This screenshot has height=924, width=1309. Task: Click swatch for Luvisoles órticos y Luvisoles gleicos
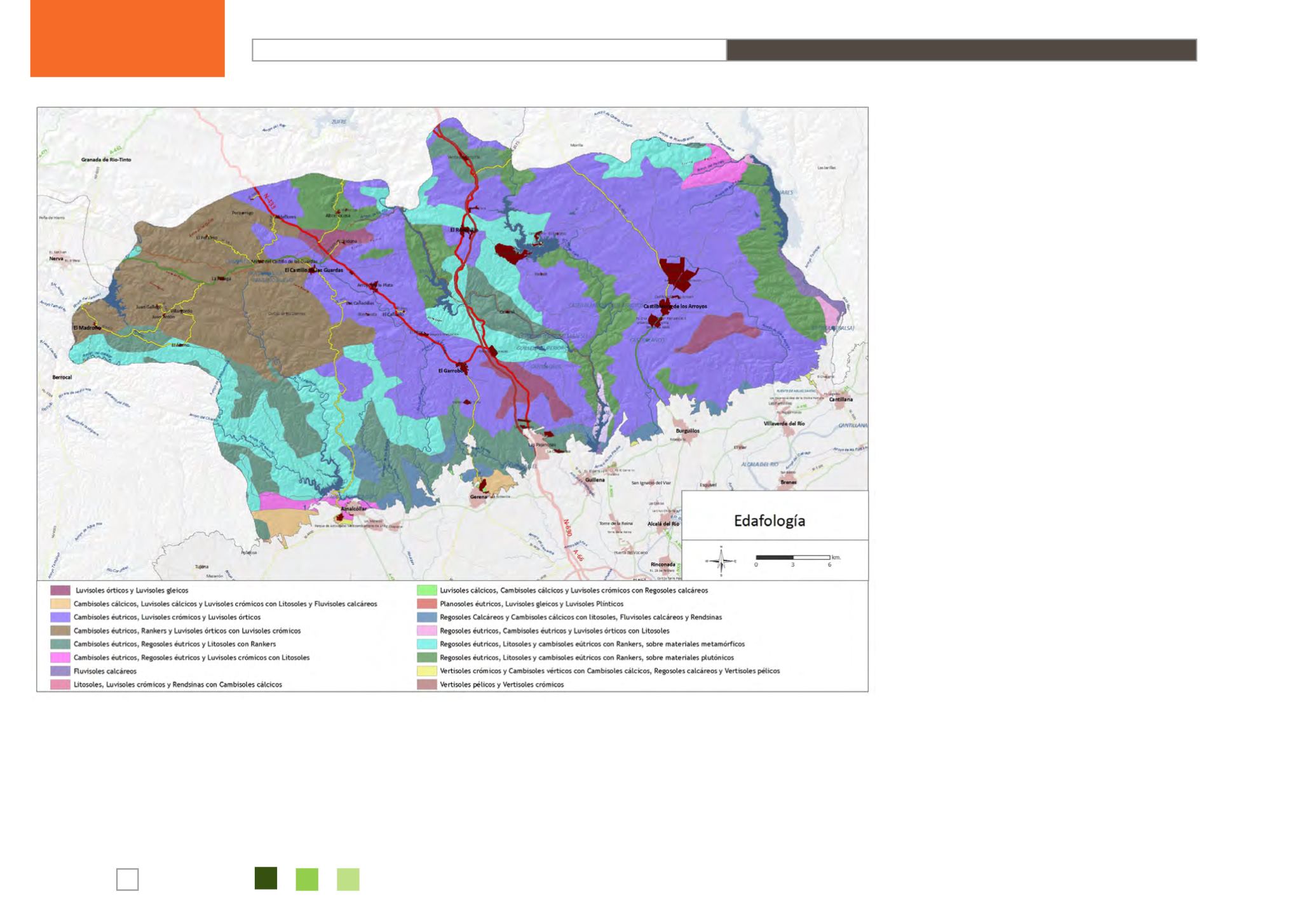pyautogui.click(x=60, y=590)
